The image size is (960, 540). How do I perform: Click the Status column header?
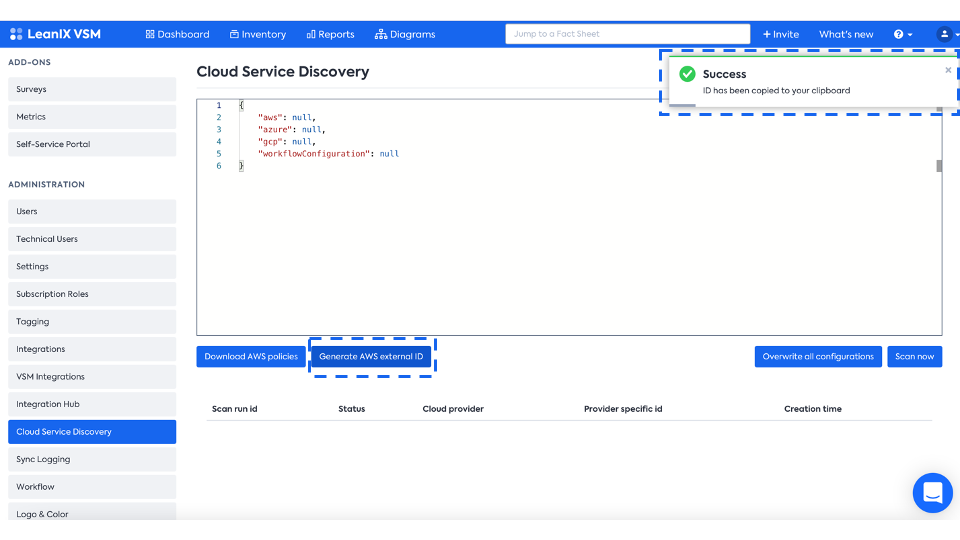pyautogui.click(x=351, y=409)
